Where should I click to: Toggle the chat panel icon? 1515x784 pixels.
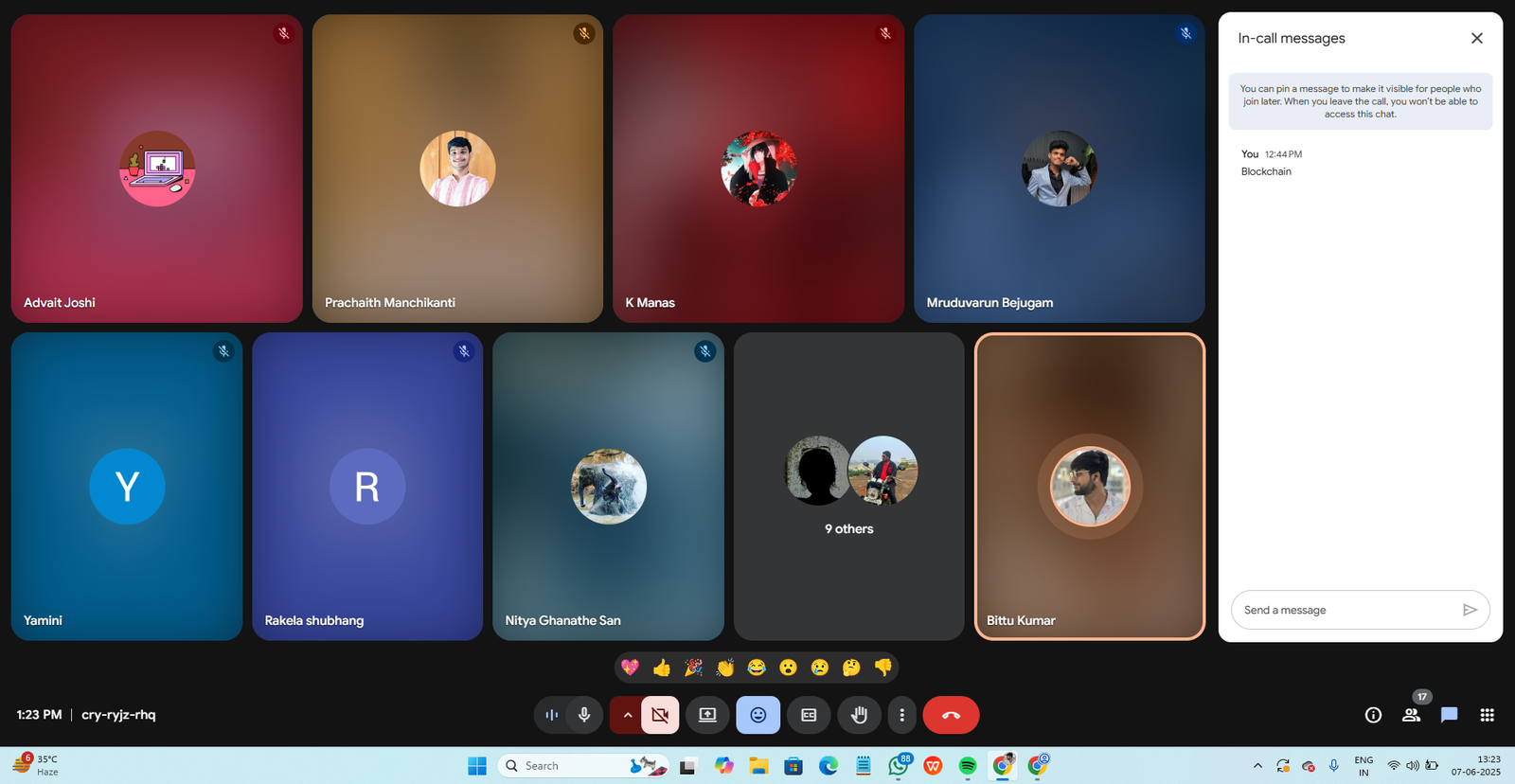(x=1449, y=715)
